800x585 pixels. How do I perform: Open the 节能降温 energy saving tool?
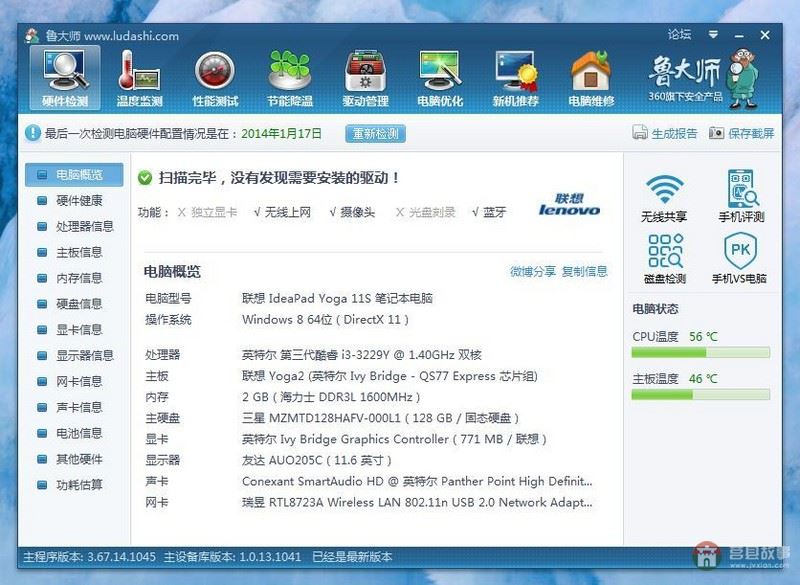point(290,78)
